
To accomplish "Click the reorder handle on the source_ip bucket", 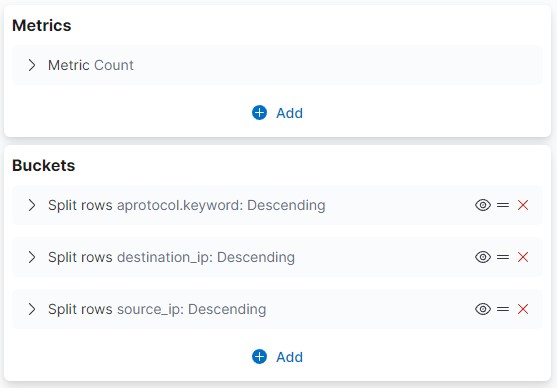I will [503, 309].
